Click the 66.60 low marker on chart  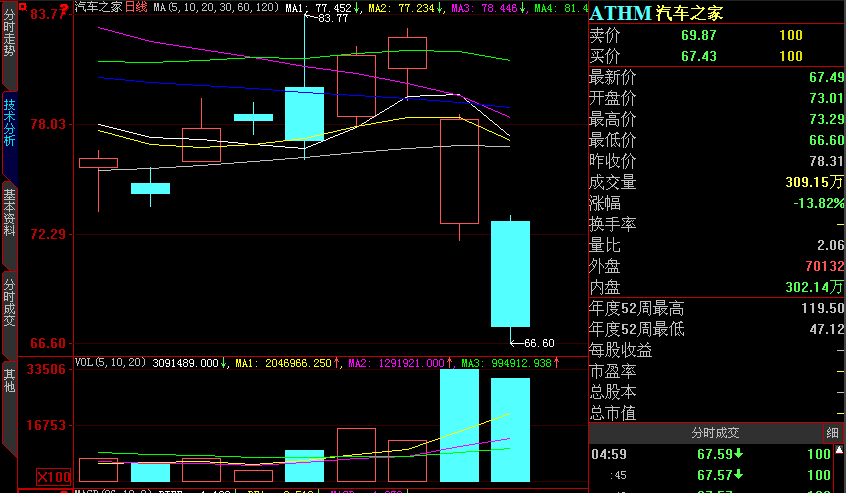coord(539,343)
